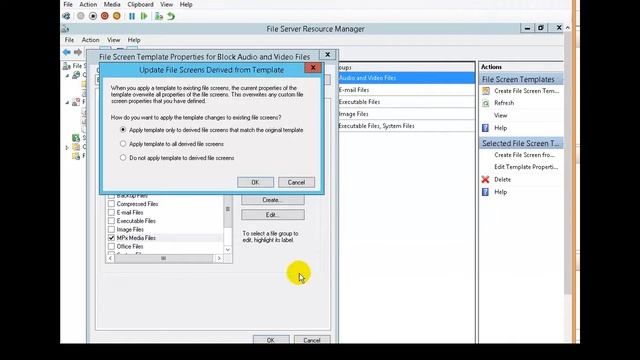Viewport: 640px width, 360px height.
Task: Open Help menu in File Server Resource Manager
Action: point(134,40)
